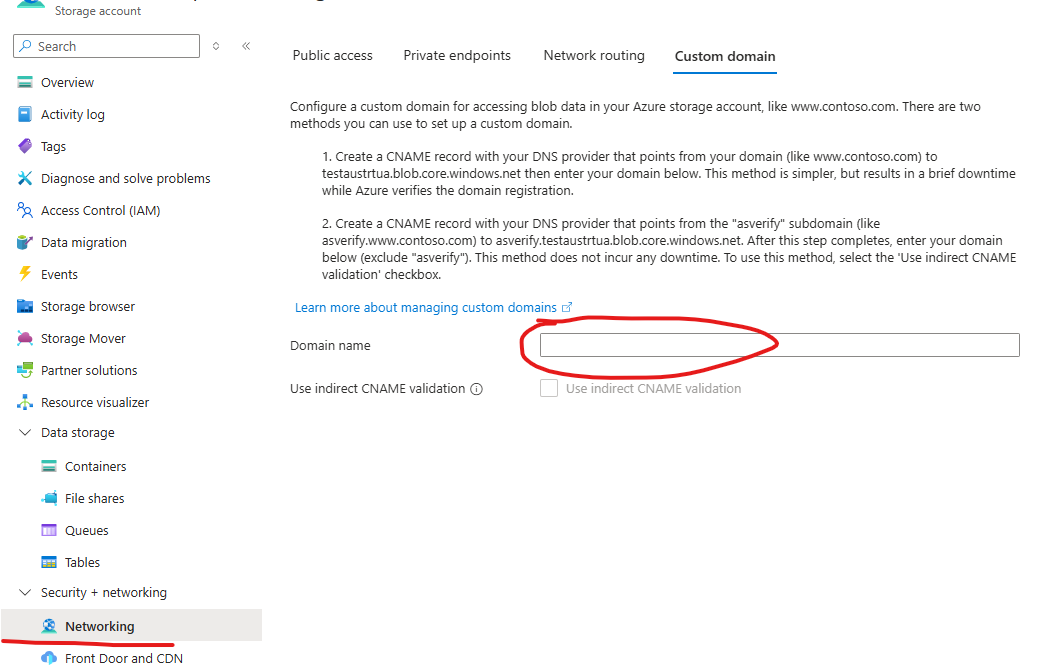The height and width of the screenshot is (665, 1052).
Task: Switch to the Private endpoints tab
Action: point(457,55)
